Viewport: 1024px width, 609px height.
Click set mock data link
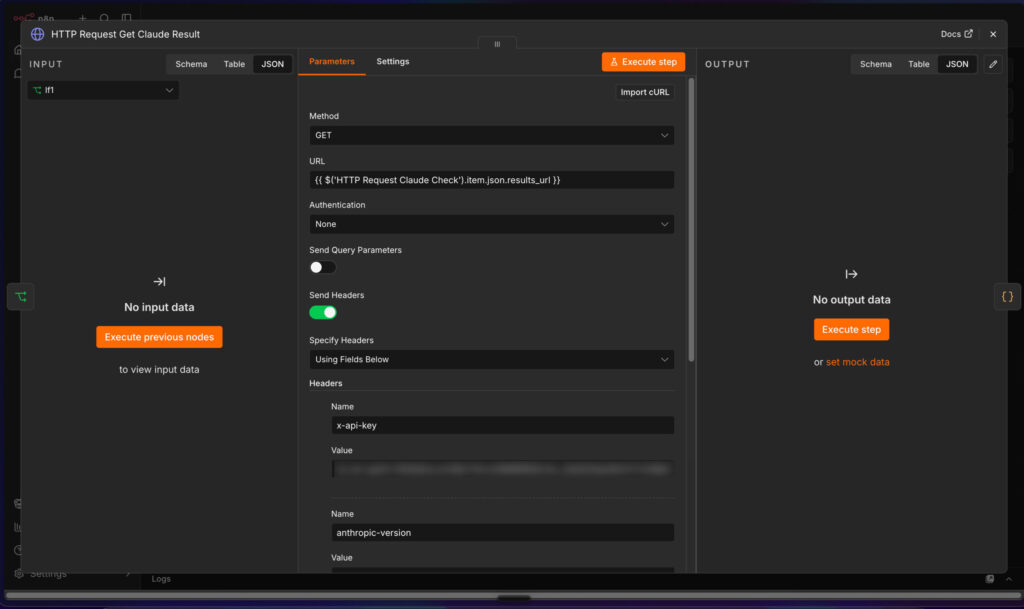click(x=857, y=362)
